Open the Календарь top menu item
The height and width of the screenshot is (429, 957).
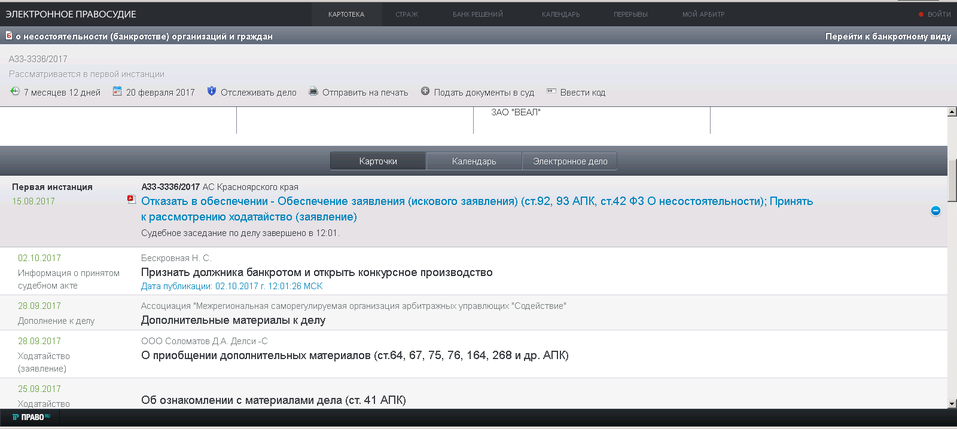pos(561,15)
